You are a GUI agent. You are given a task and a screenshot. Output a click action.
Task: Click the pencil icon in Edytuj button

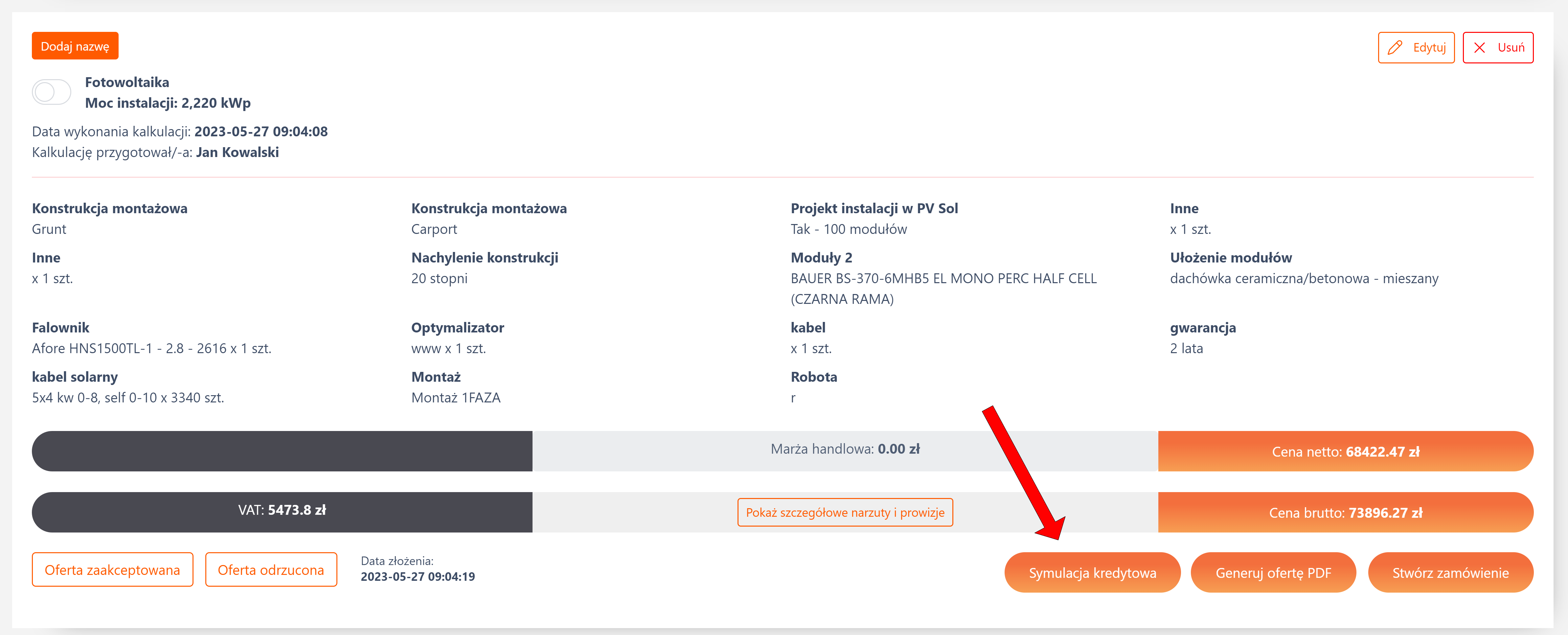pyautogui.click(x=1395, y=48)
